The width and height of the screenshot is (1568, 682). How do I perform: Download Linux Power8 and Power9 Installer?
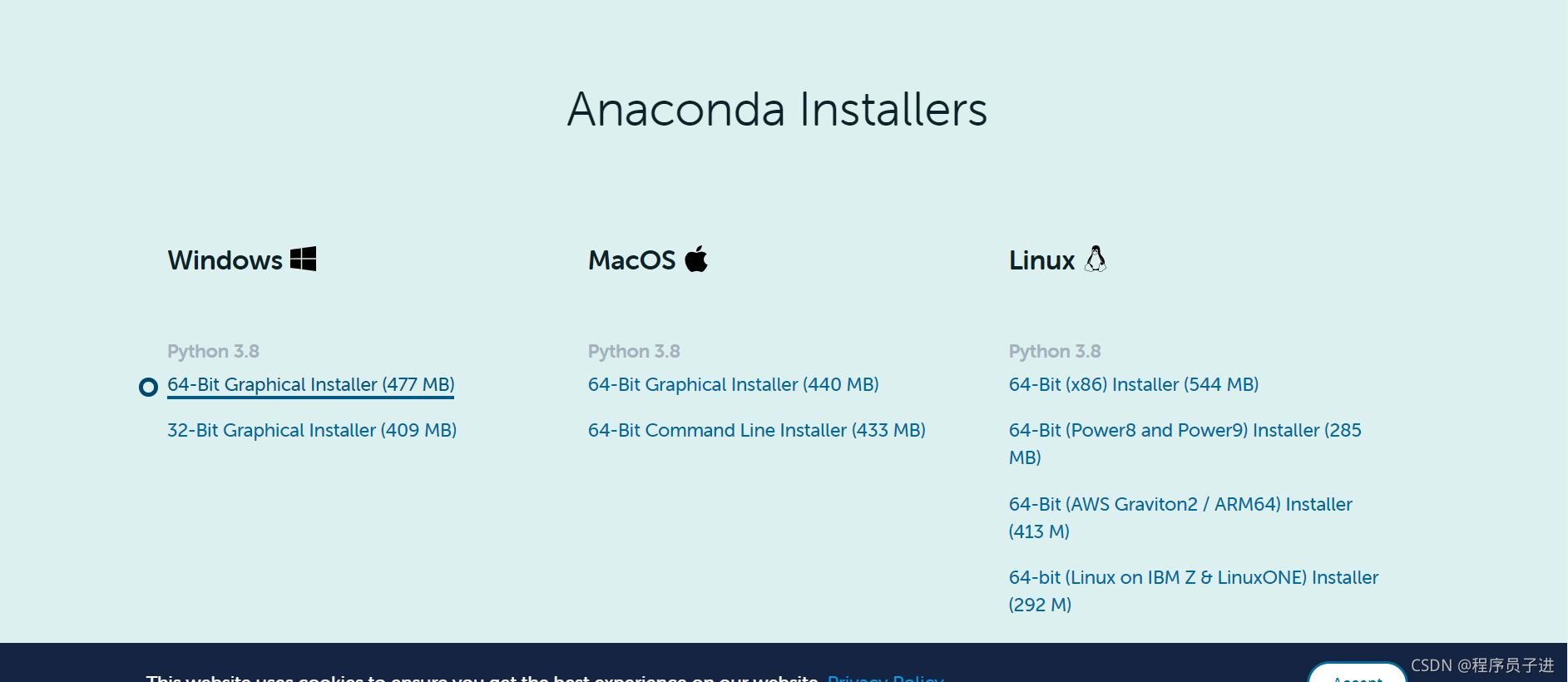[1185, 443]
